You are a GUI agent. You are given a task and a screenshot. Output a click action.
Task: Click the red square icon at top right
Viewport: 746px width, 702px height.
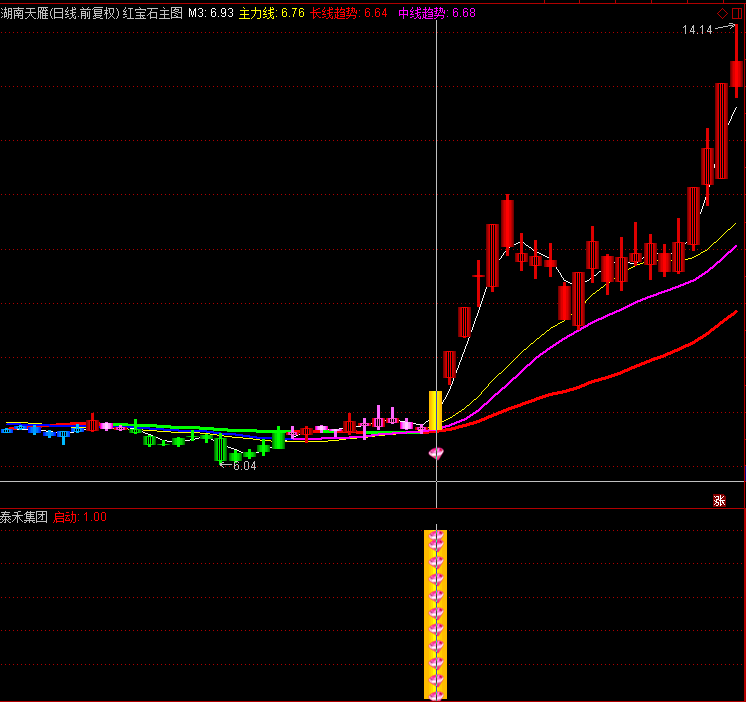737,12
